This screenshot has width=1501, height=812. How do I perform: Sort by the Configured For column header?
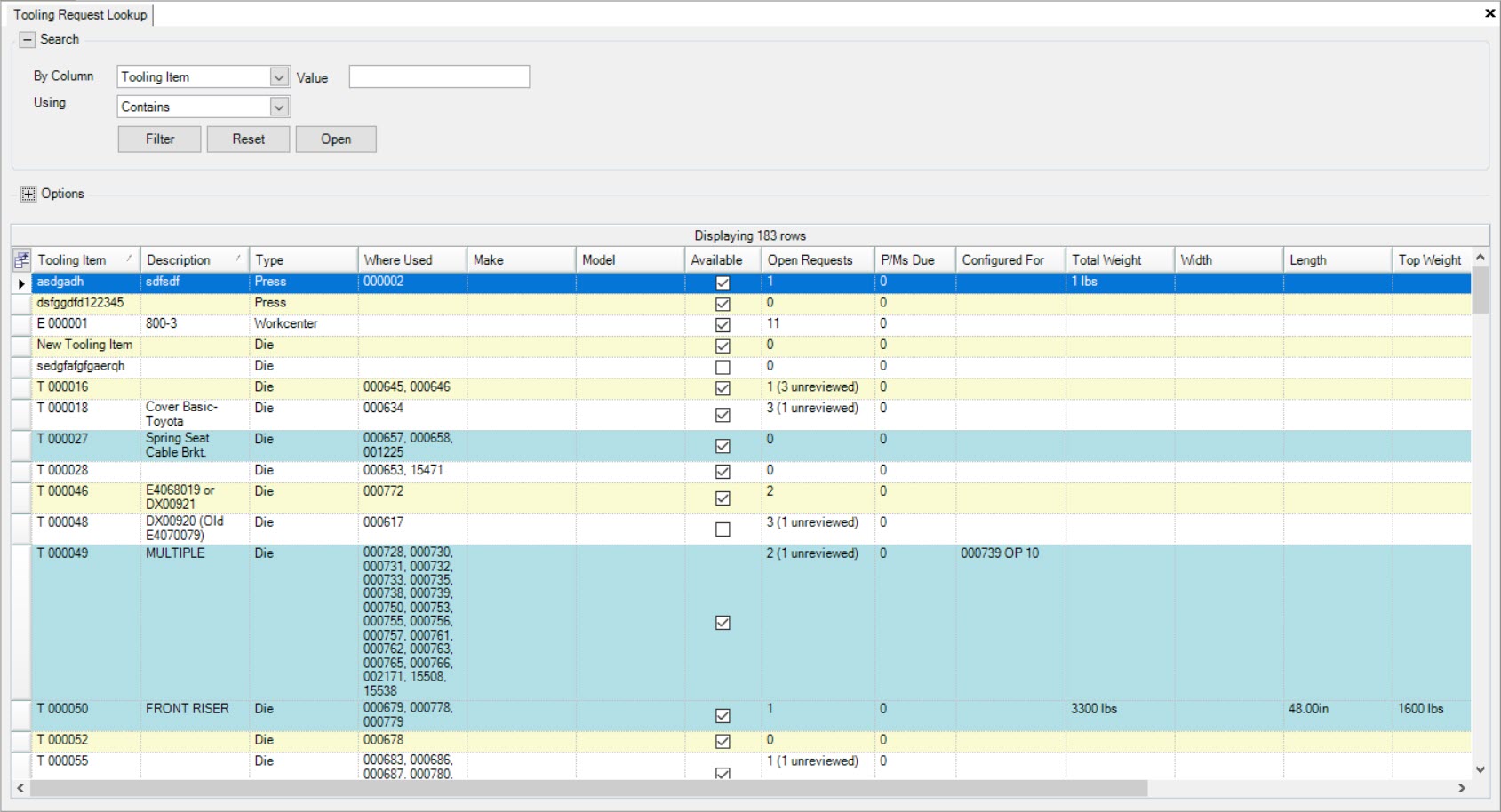[1011, 260]
